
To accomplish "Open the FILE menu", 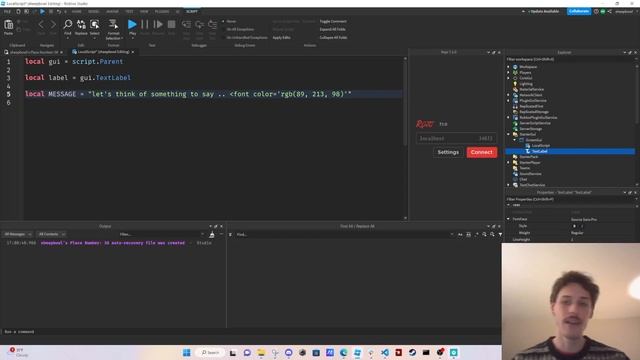I will [x=7, y=11].
